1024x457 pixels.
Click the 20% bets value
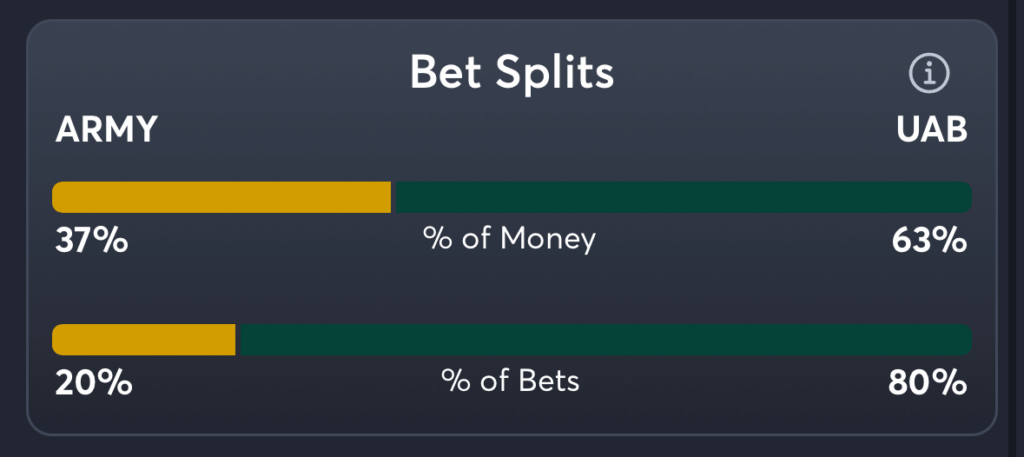(92, 382)
